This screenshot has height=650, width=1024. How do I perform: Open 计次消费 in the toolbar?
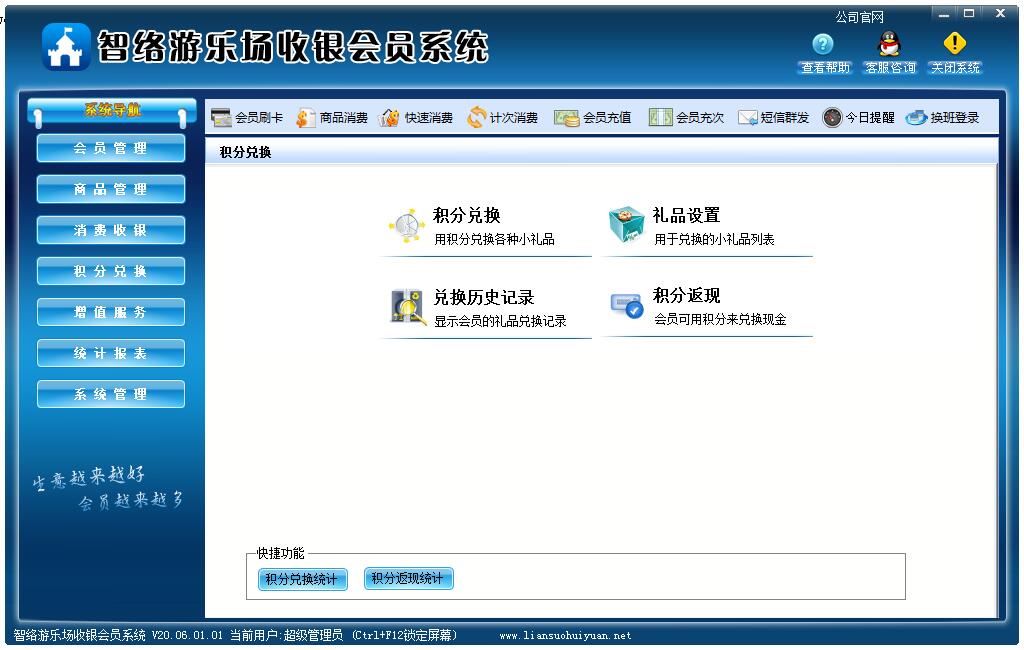point(503,118)
